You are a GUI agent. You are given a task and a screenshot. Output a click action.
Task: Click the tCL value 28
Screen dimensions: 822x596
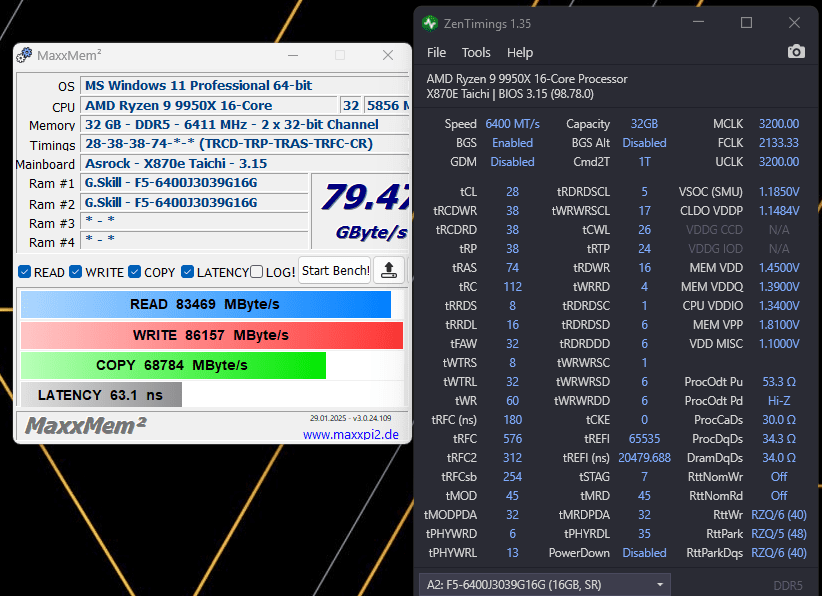click(x=512, y=192)
